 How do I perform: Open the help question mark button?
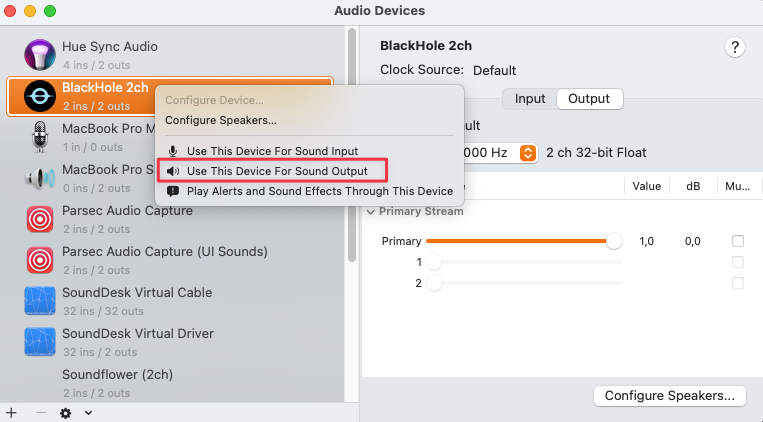pyautogui.click(x=735, y=47)
